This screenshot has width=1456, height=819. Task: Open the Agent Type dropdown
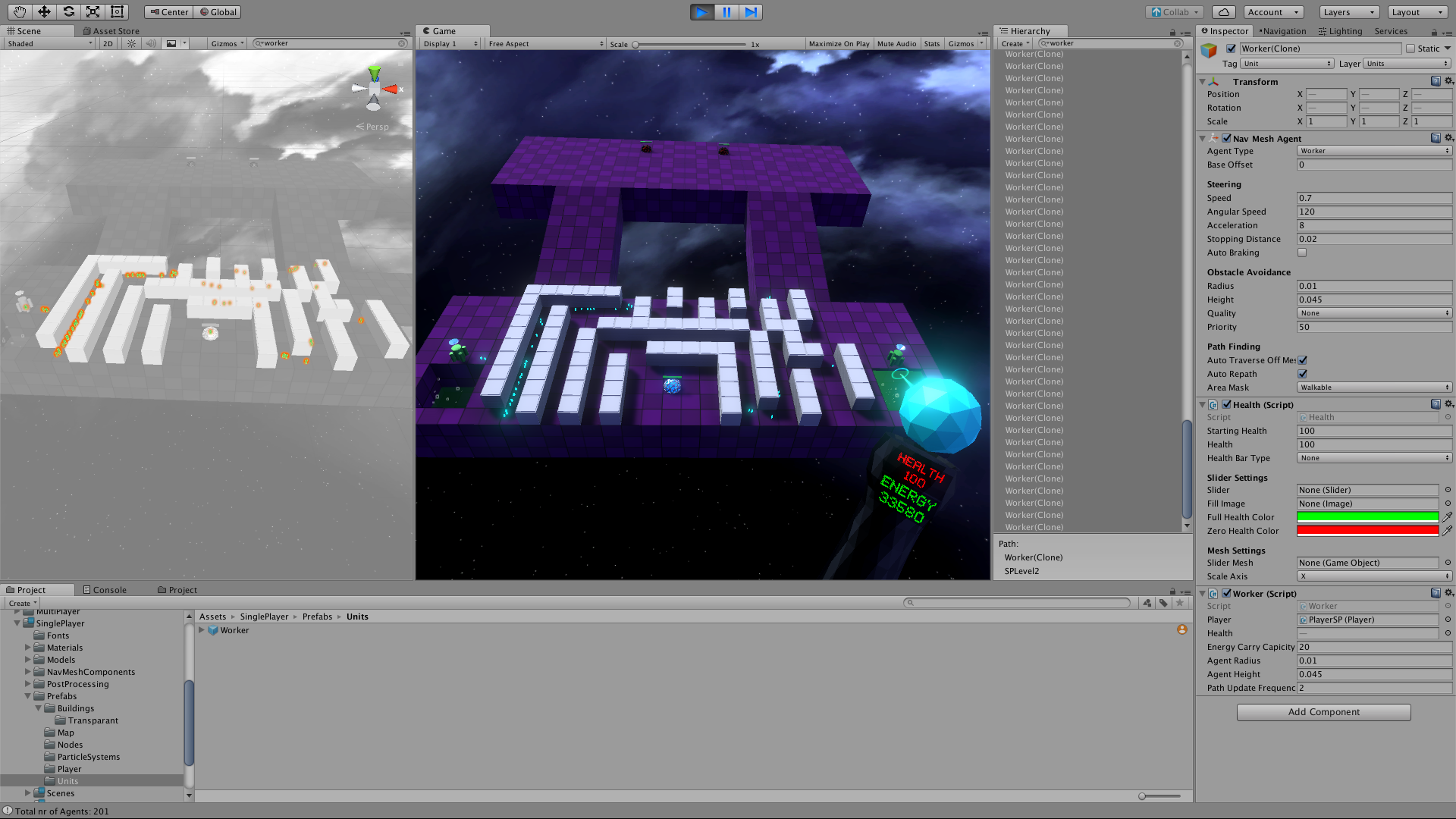click(1374, 151)
